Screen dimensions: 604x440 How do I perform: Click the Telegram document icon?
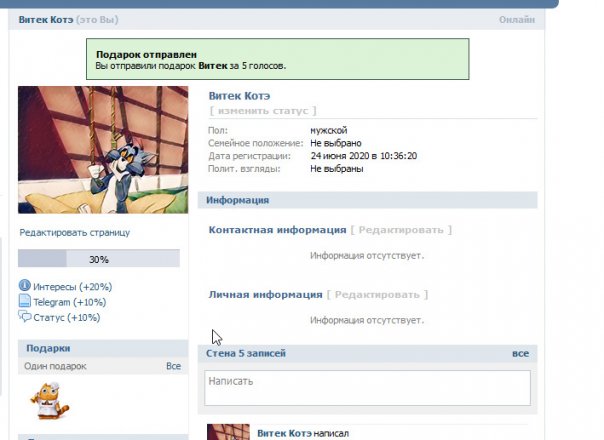tap(25, 301)
